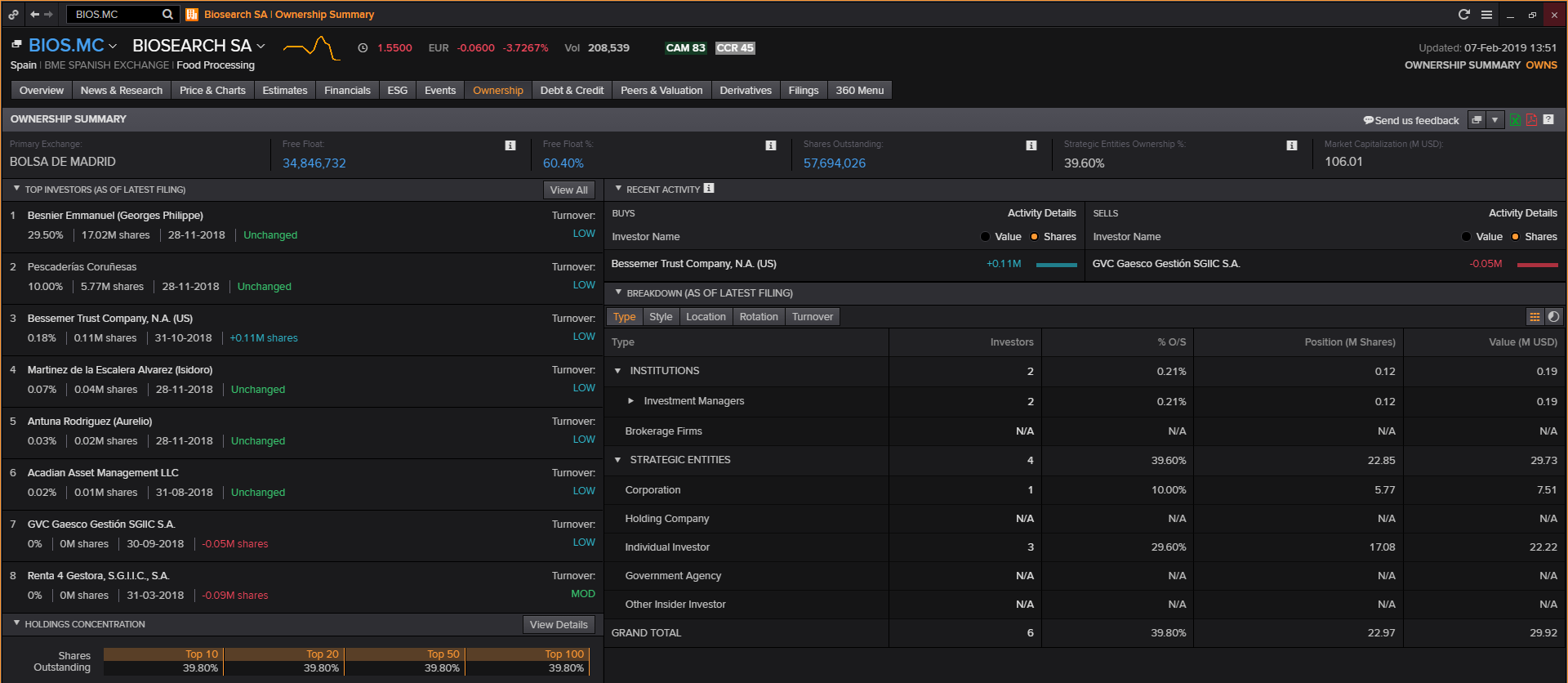Open the Financials tab

click(x=347, y=91)
